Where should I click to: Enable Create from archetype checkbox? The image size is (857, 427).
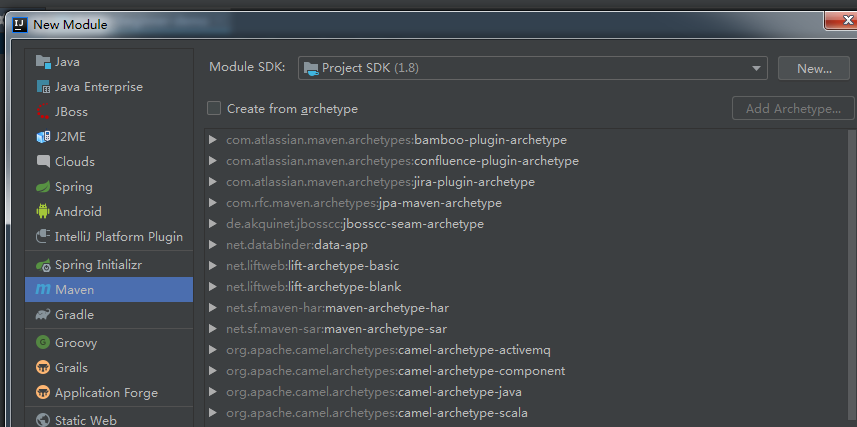point(214,108)
